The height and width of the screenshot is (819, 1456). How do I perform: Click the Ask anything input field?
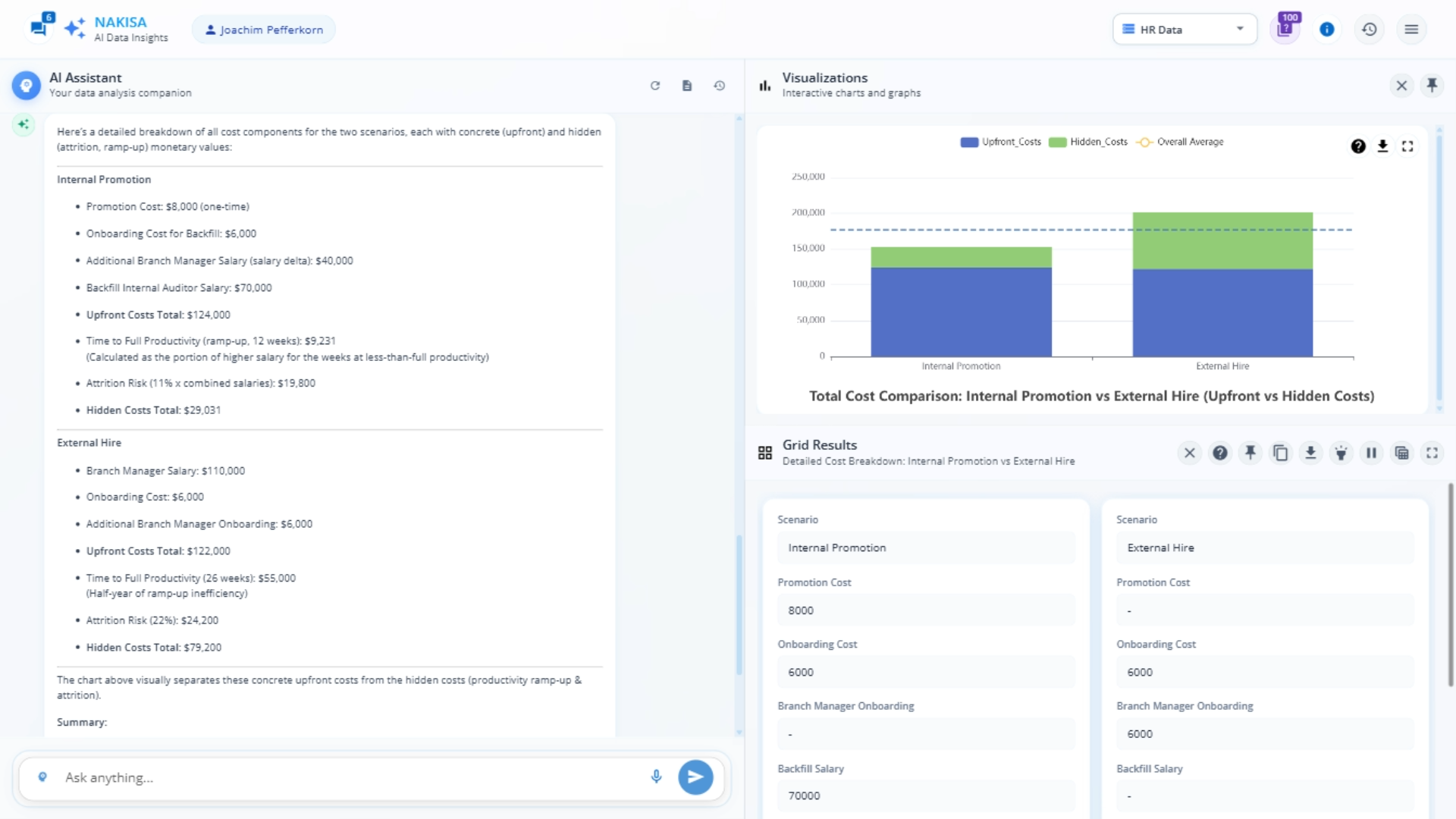[x=341, y=777]
